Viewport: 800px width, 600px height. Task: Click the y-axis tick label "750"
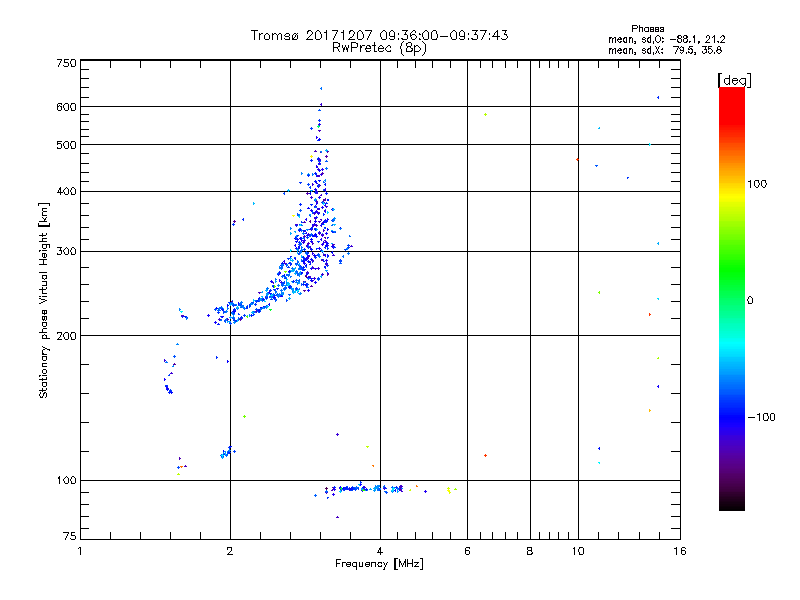tap(66, 63)
